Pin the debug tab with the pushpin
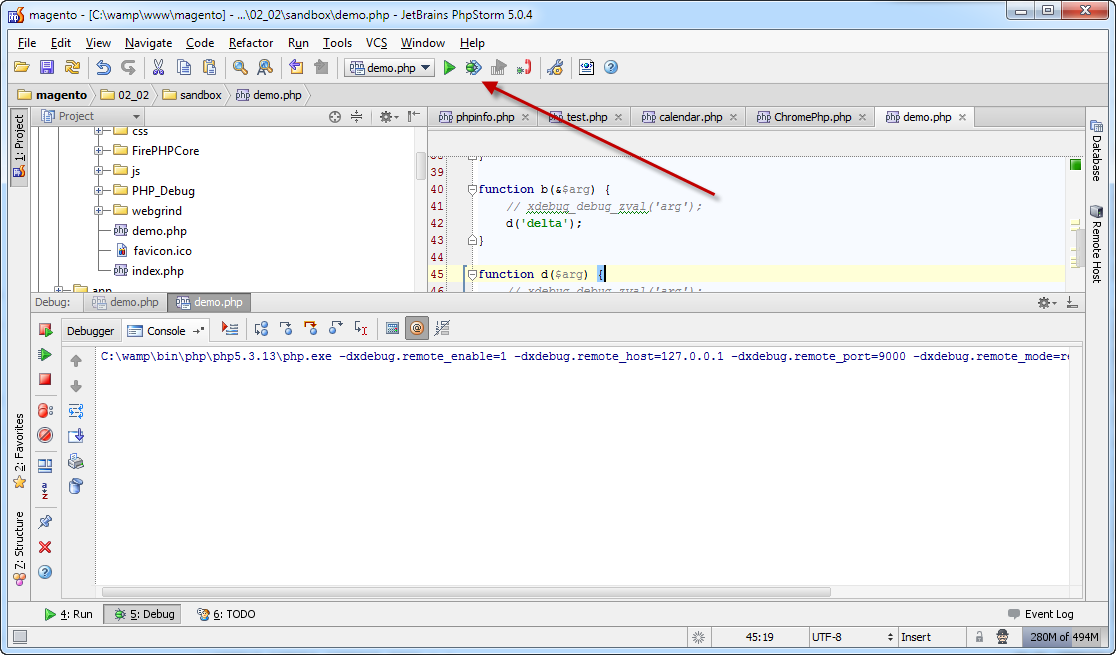The width and height of the screenshot is (1116, 655). click(x=45, y=522)
